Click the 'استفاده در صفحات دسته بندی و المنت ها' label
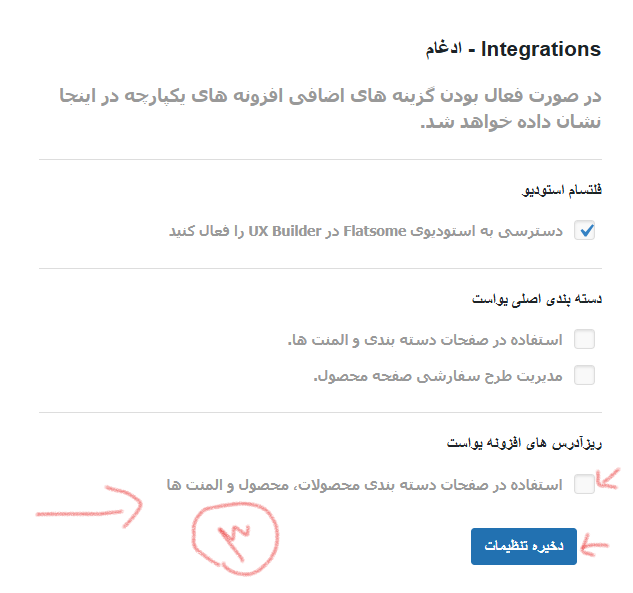 point(425,340)
